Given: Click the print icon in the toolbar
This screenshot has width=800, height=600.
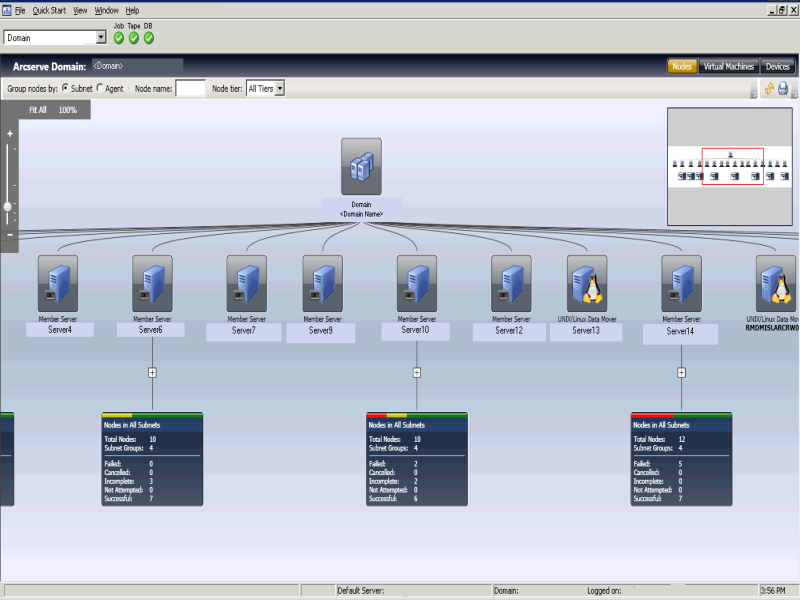Looking at the screenshot, I should pyautogui.click(x=783, y=89).
